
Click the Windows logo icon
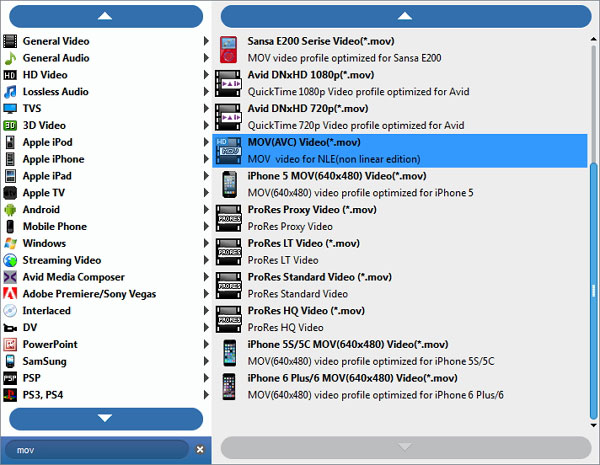10,243
